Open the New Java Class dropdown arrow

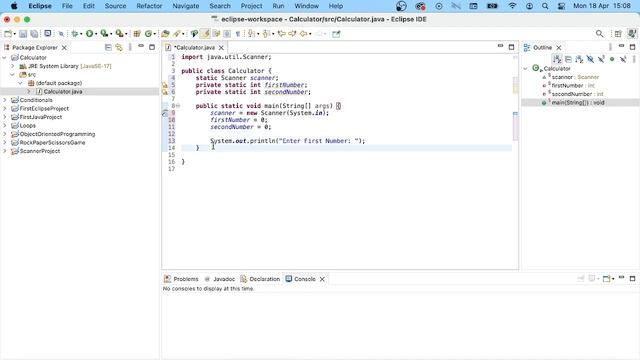pyautogui.click(x=155, y=34)
